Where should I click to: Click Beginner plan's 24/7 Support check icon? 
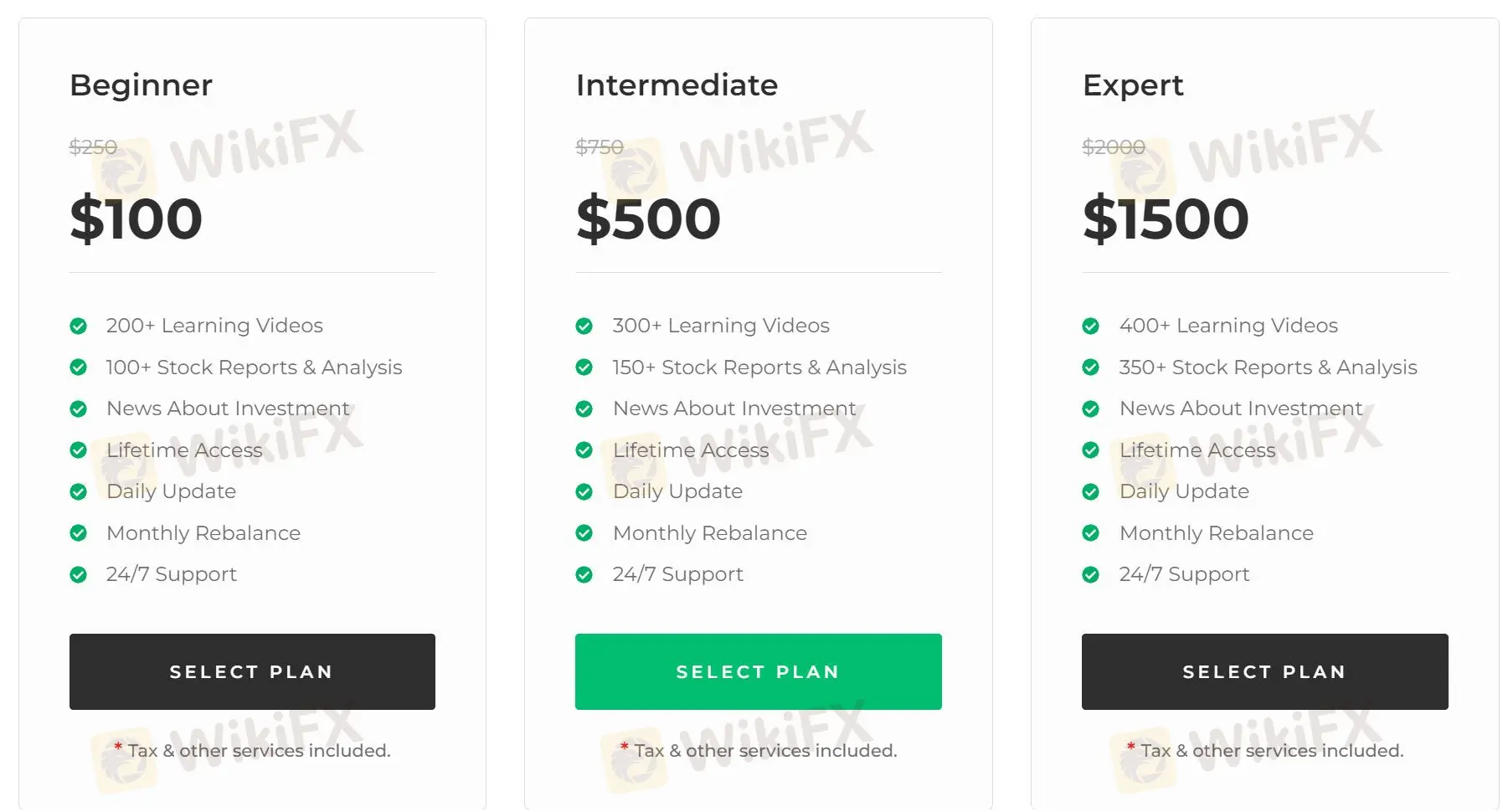click(x=79, y=574)
